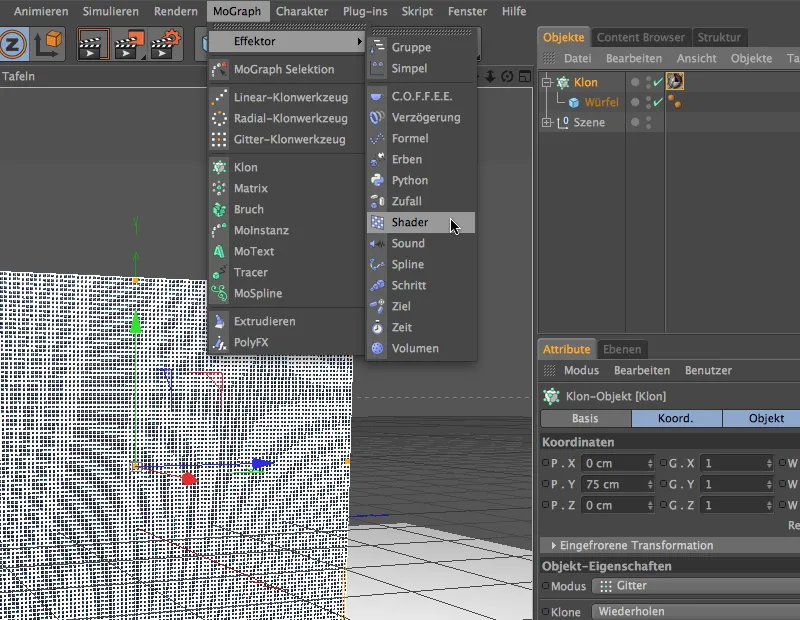800x620 pixels.
Task: Disable Würfel with its green checkmark
Action: pyautogui.click(x=655, y=101)
